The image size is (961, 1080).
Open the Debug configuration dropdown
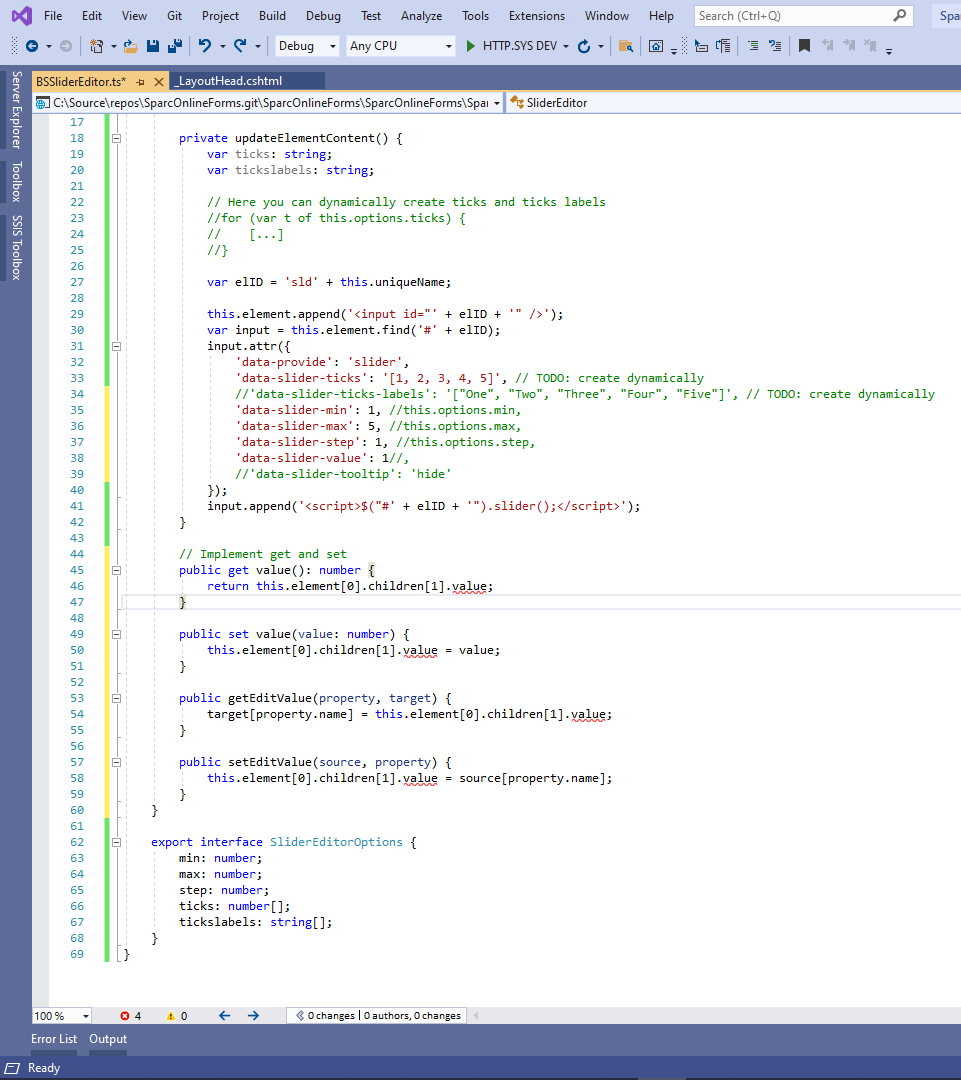(307, 46)
